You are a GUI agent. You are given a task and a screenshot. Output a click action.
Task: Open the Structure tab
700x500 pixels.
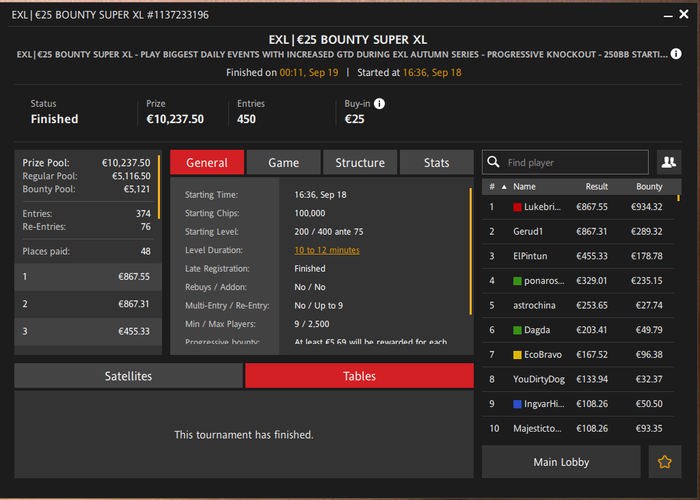[x=360, y=162]
